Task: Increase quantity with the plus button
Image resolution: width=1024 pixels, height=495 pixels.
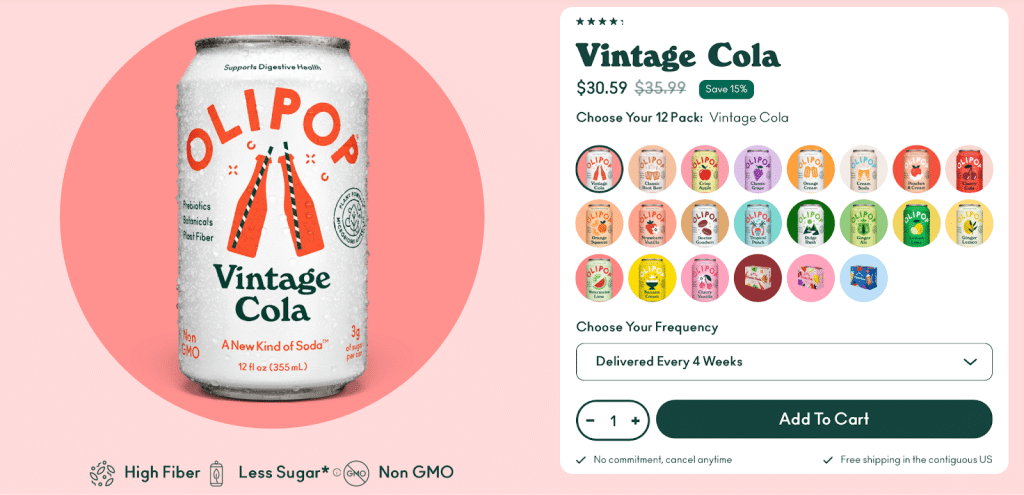Action: [635, 421]
